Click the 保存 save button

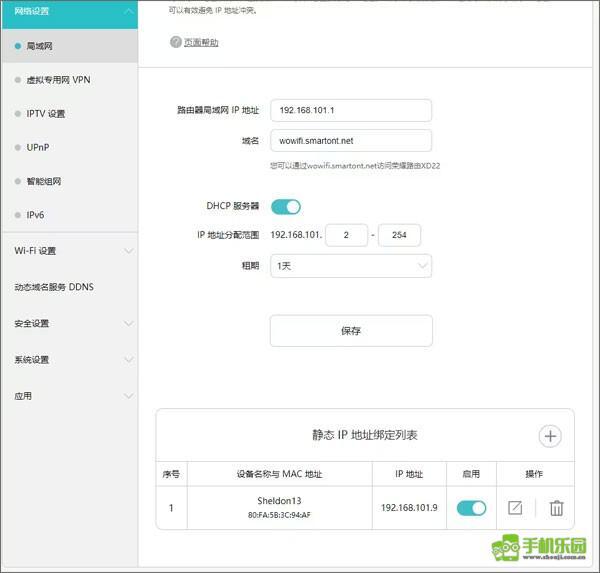click(351, 330)
